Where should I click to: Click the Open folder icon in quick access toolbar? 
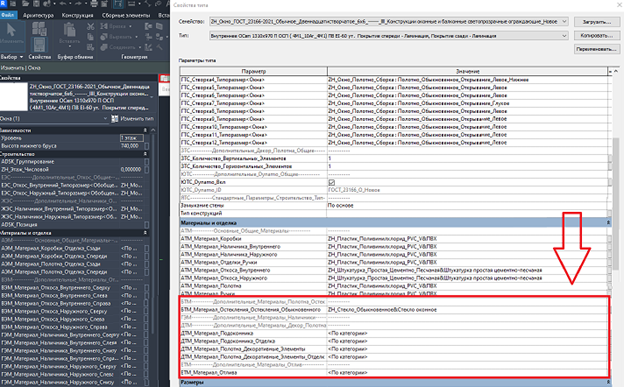(26, 4)
